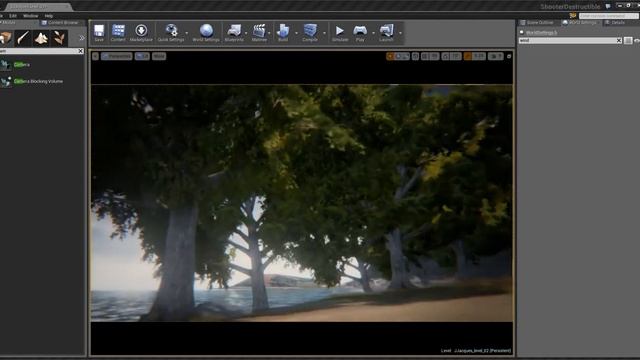This screenshot has height=360, width=640.
Task: Open viewport options arrow menu
Action: point(95,56)
